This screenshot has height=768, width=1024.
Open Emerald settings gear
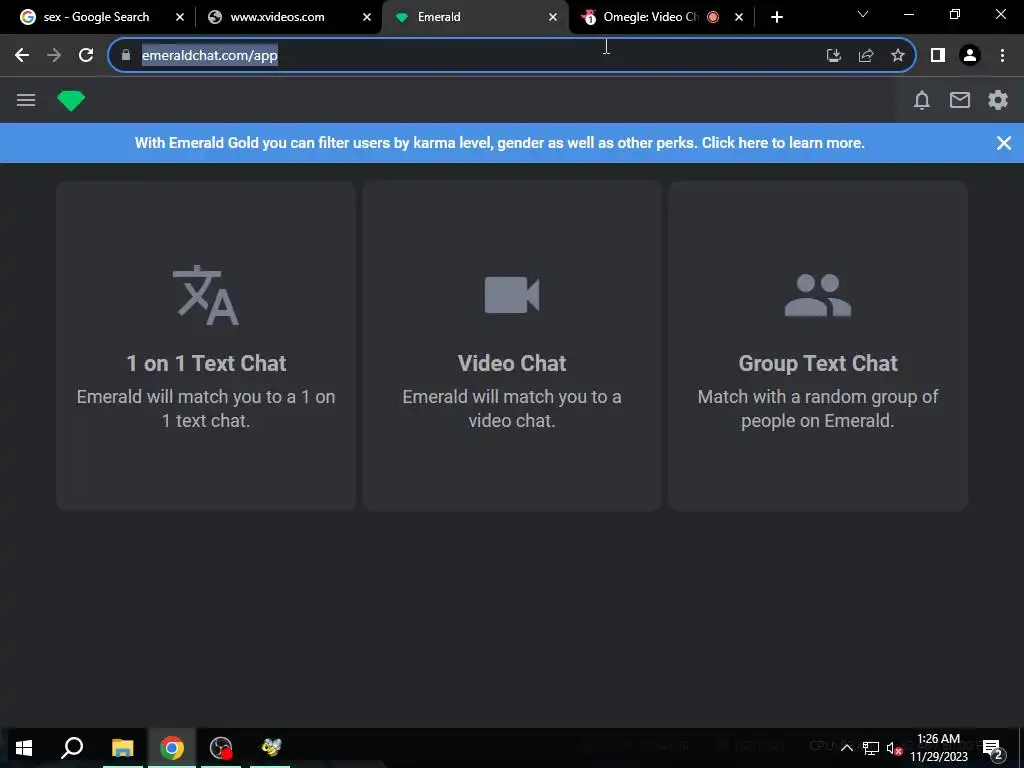[997, 100]
